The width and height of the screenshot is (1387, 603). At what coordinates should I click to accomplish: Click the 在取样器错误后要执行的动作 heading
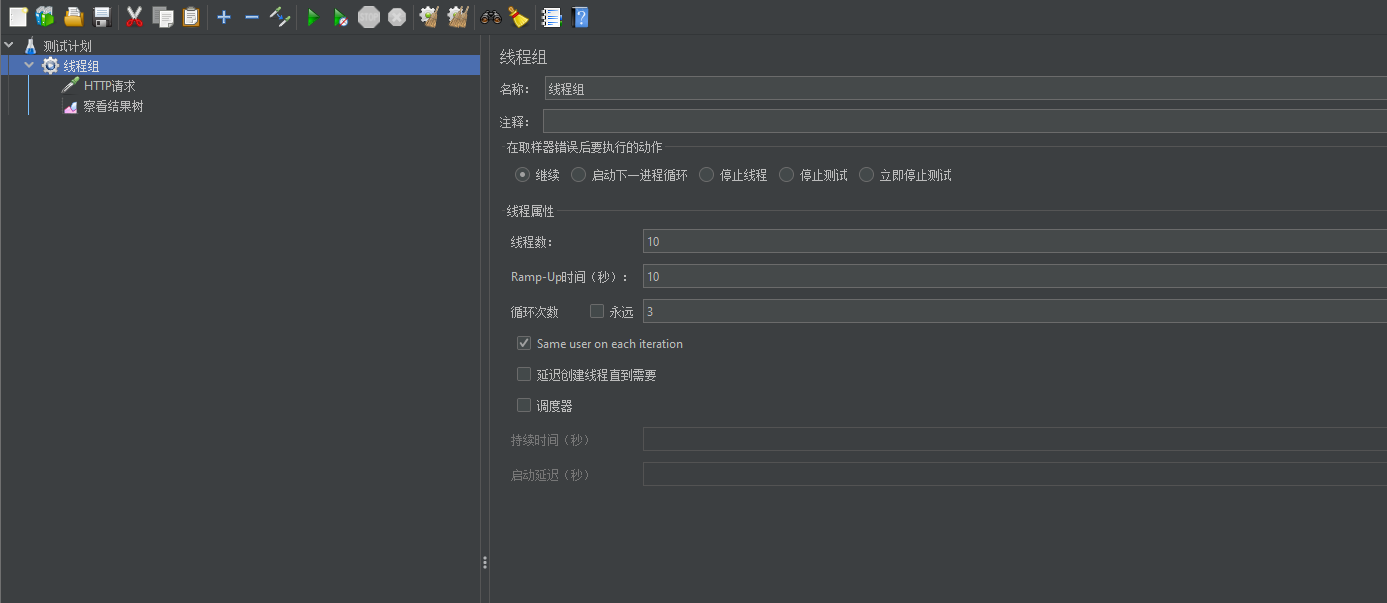point(584,147)
